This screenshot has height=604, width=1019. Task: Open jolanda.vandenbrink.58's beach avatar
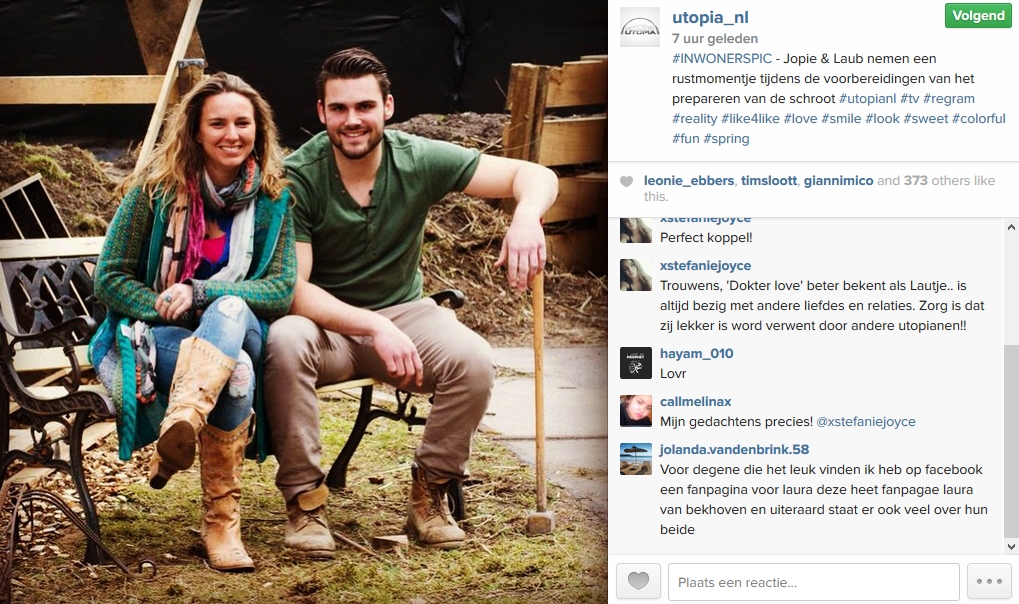point(636,459)
